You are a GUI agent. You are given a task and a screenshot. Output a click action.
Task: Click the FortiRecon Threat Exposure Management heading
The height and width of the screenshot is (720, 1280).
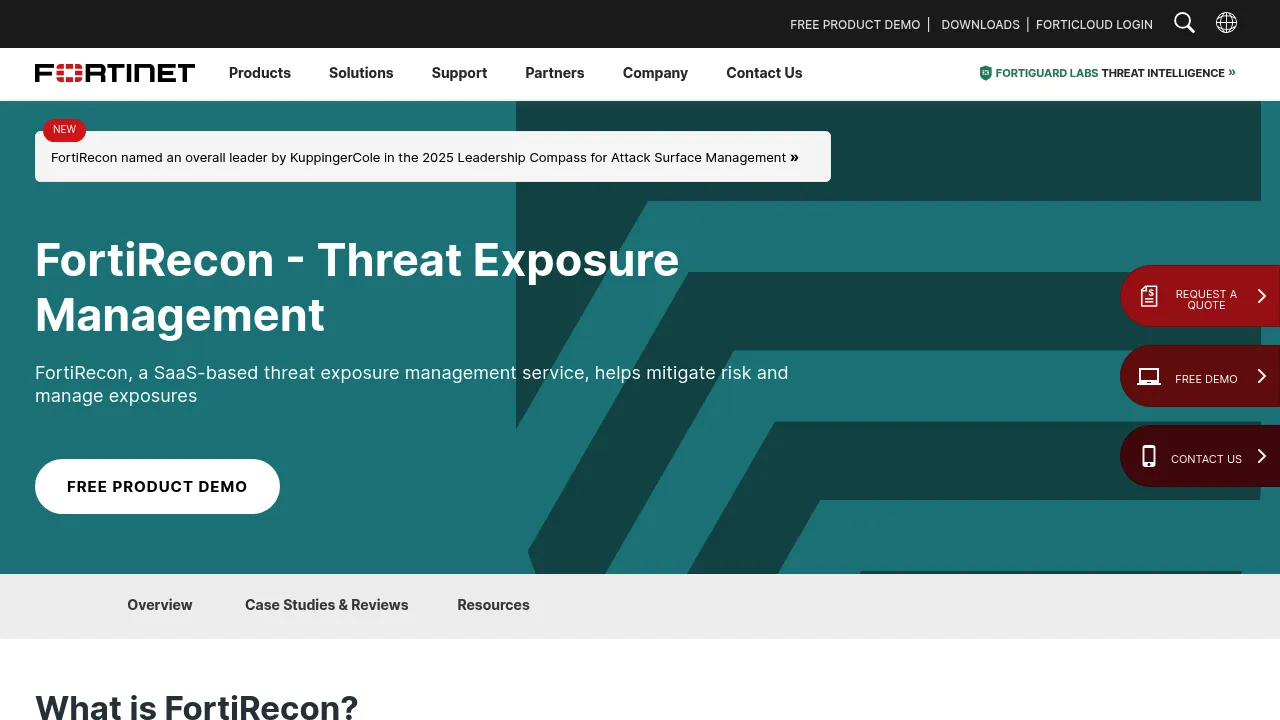(357, 287)
